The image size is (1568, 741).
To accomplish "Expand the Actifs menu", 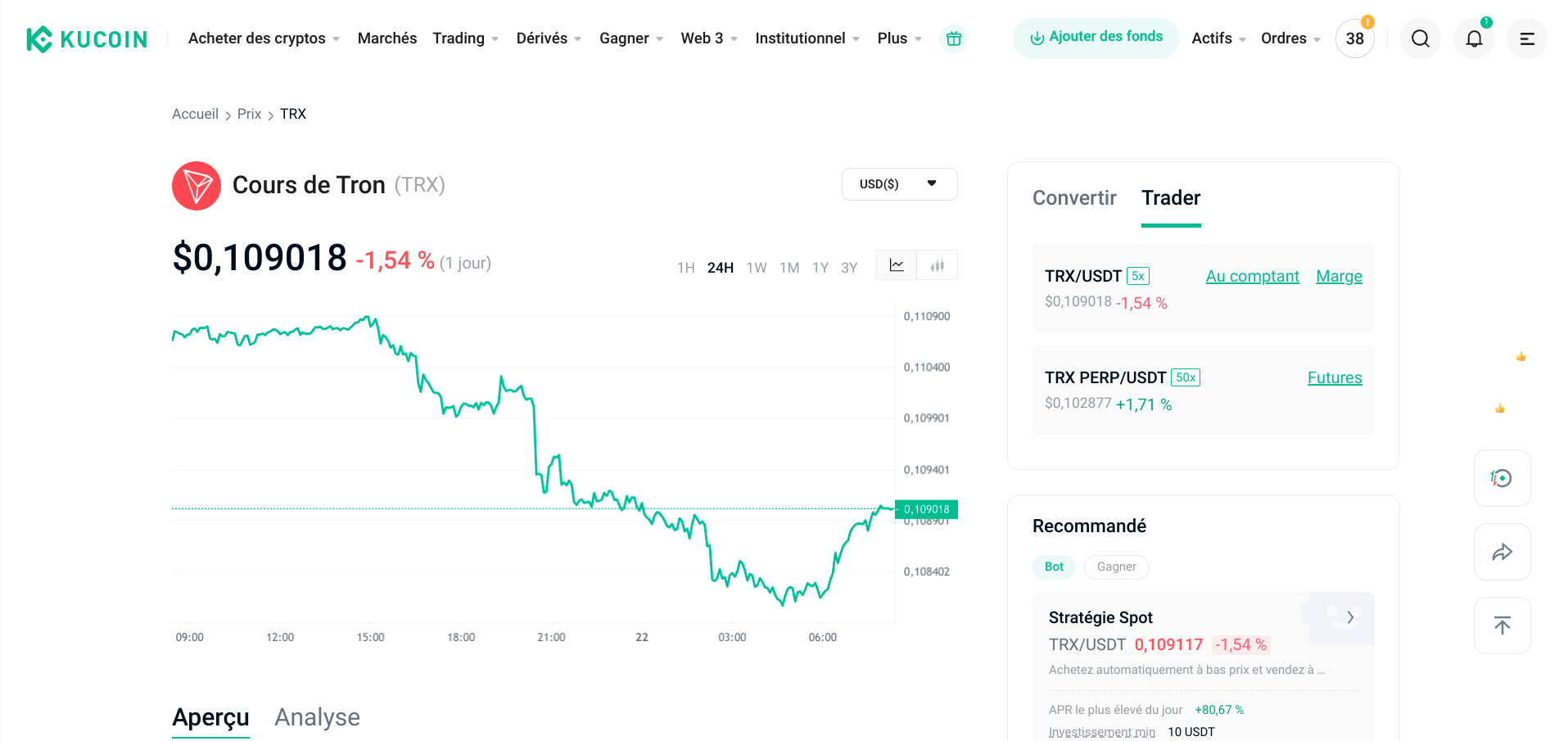I will tap(1218, 38).
